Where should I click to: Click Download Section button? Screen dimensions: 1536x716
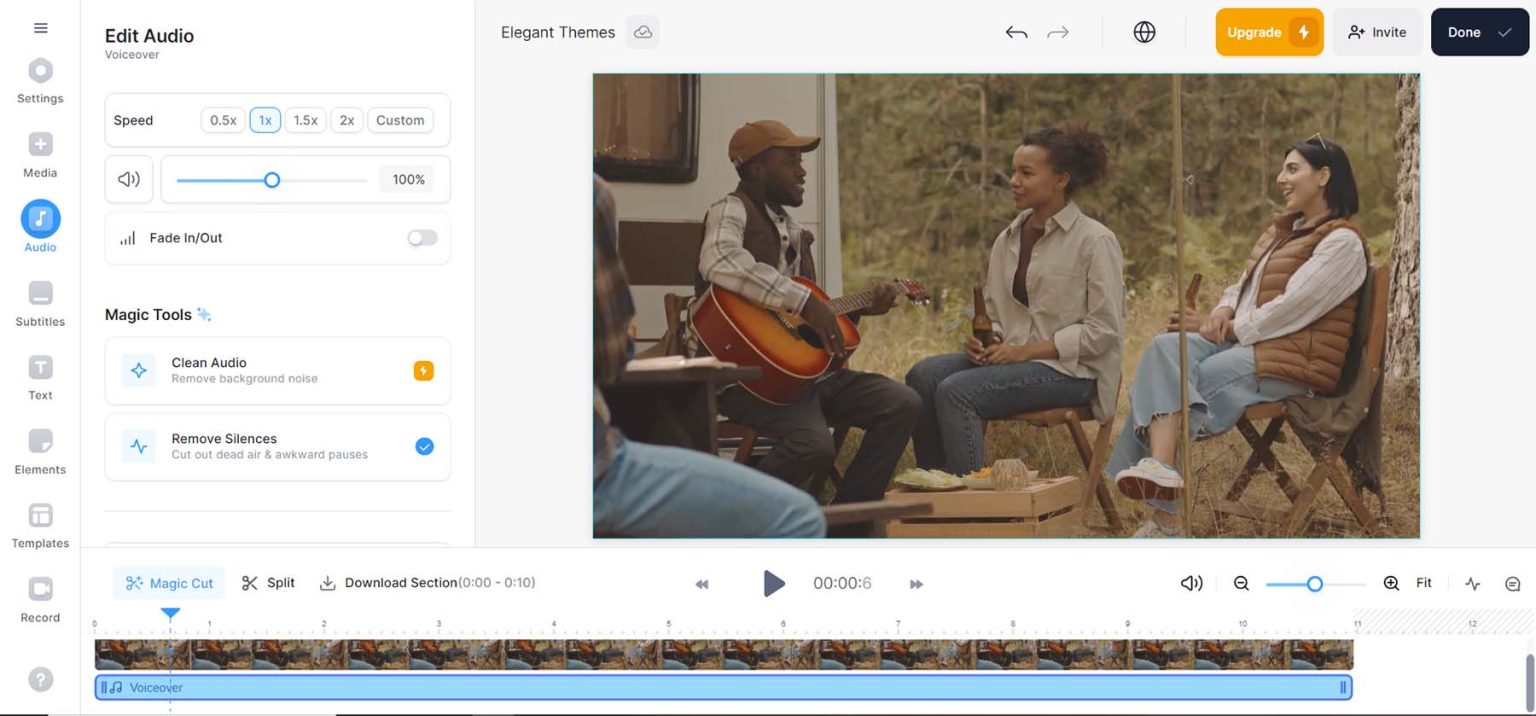pyautogui.click(x=427, y=583)
